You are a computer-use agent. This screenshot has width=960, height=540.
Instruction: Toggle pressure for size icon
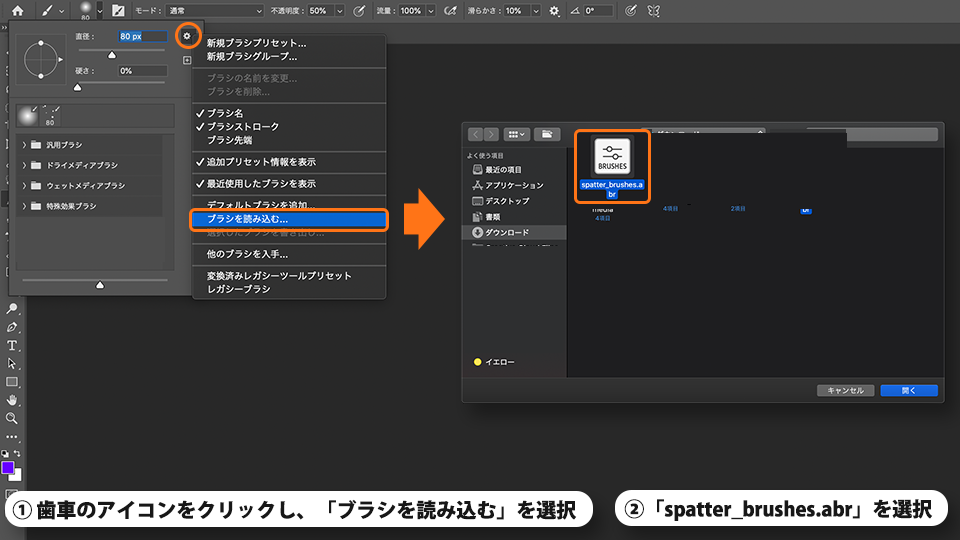click(631, 10)
